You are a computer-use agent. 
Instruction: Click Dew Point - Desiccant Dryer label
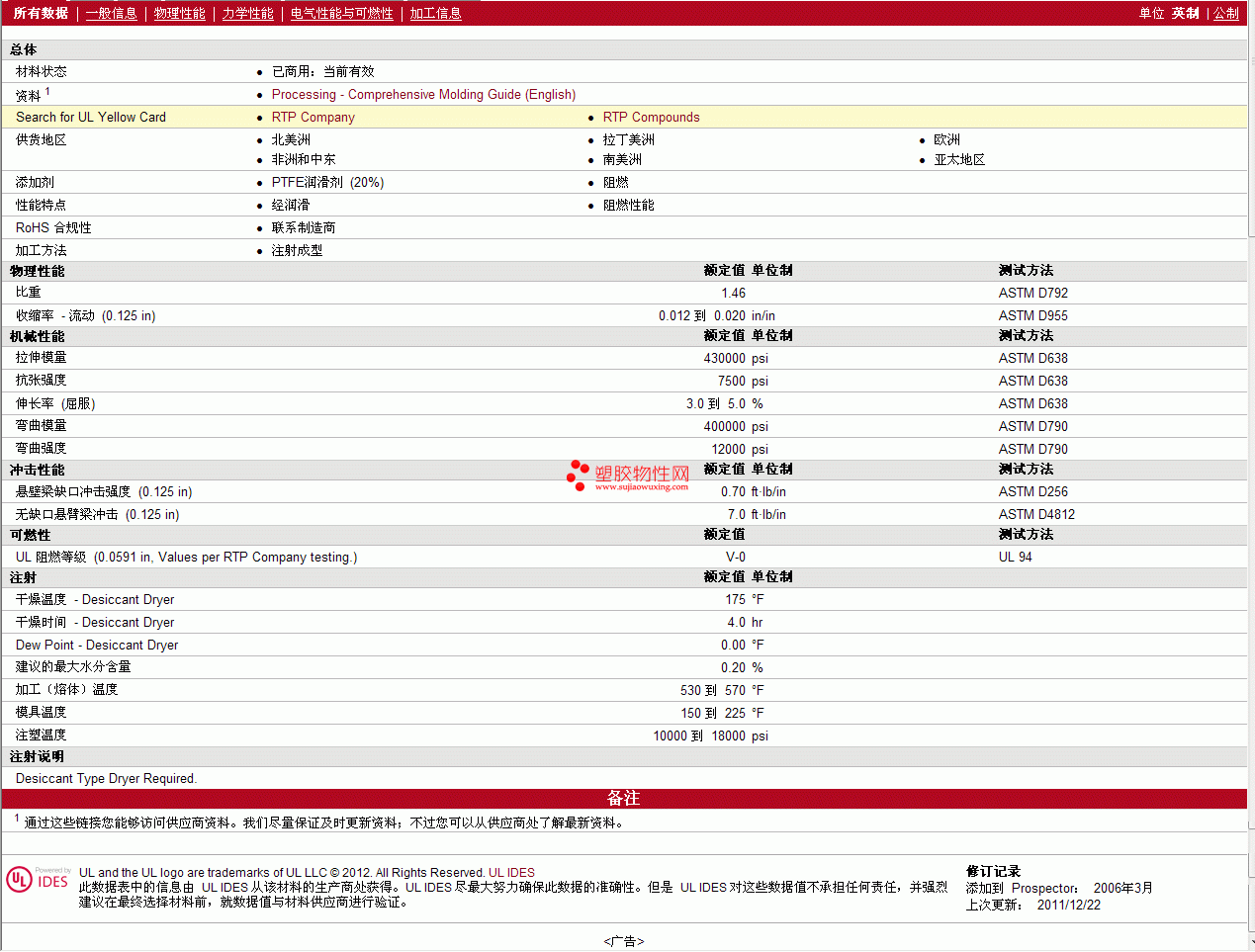pyautogui.click(x=97, y=645)
